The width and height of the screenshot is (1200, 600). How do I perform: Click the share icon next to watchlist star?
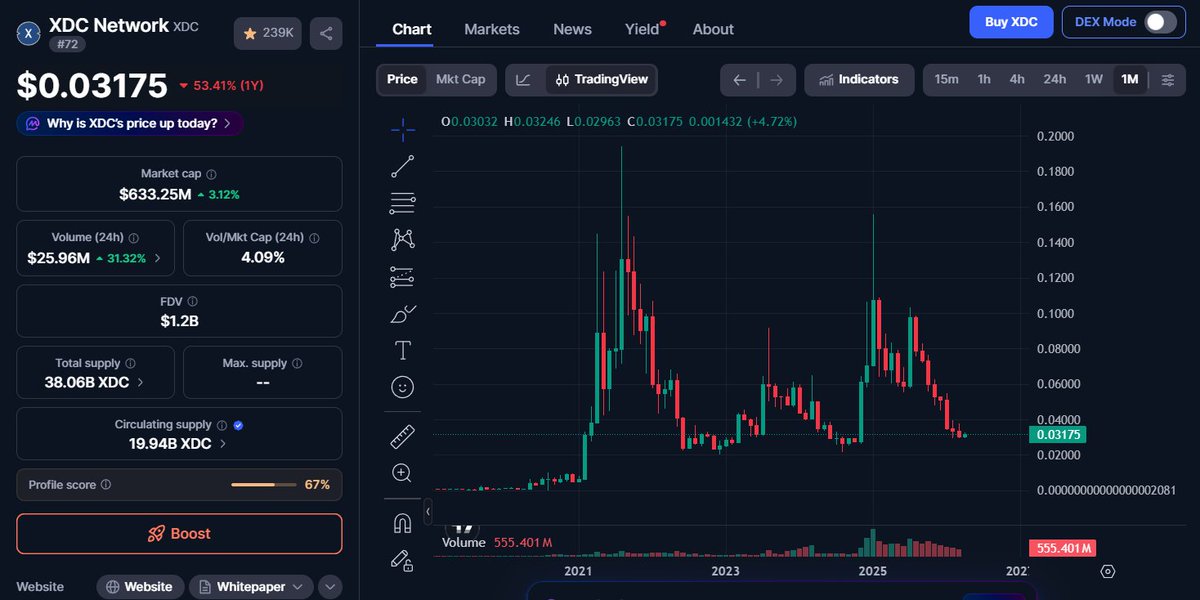326,33
